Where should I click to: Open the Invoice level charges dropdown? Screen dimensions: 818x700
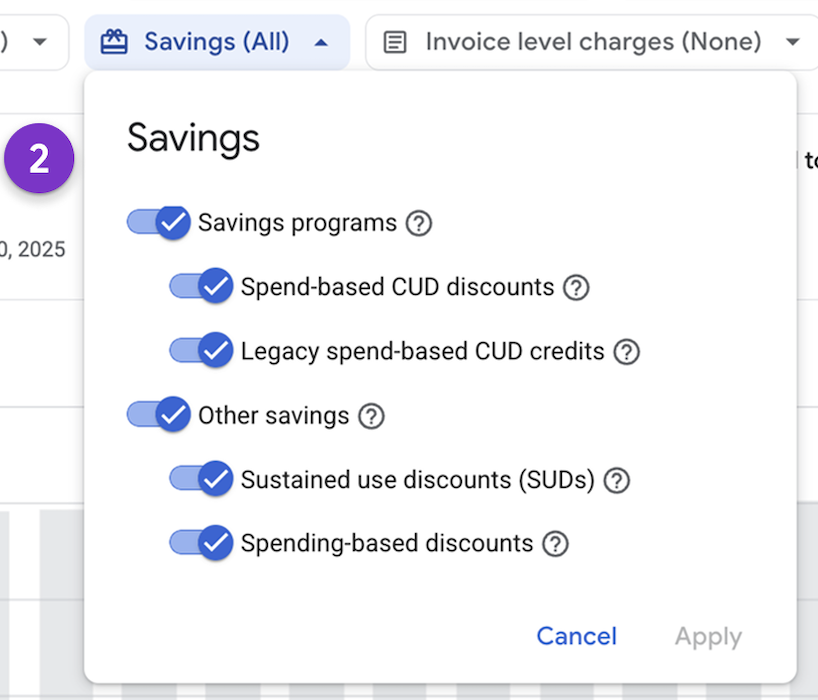[793, 42]
